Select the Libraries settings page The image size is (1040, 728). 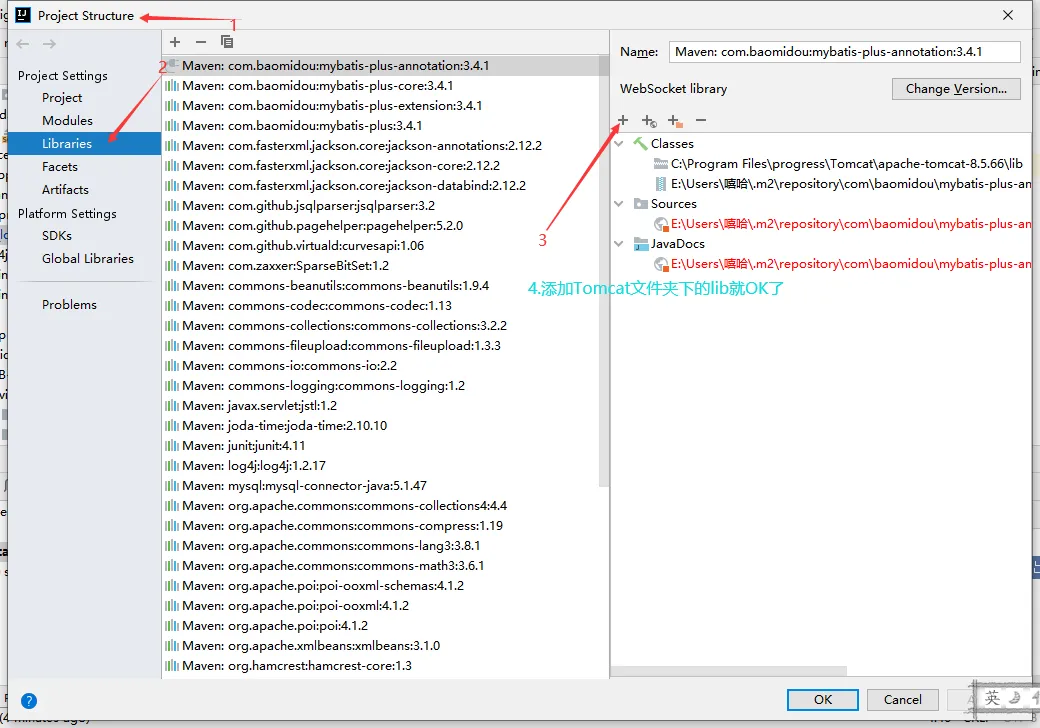(x=84, y=143)
